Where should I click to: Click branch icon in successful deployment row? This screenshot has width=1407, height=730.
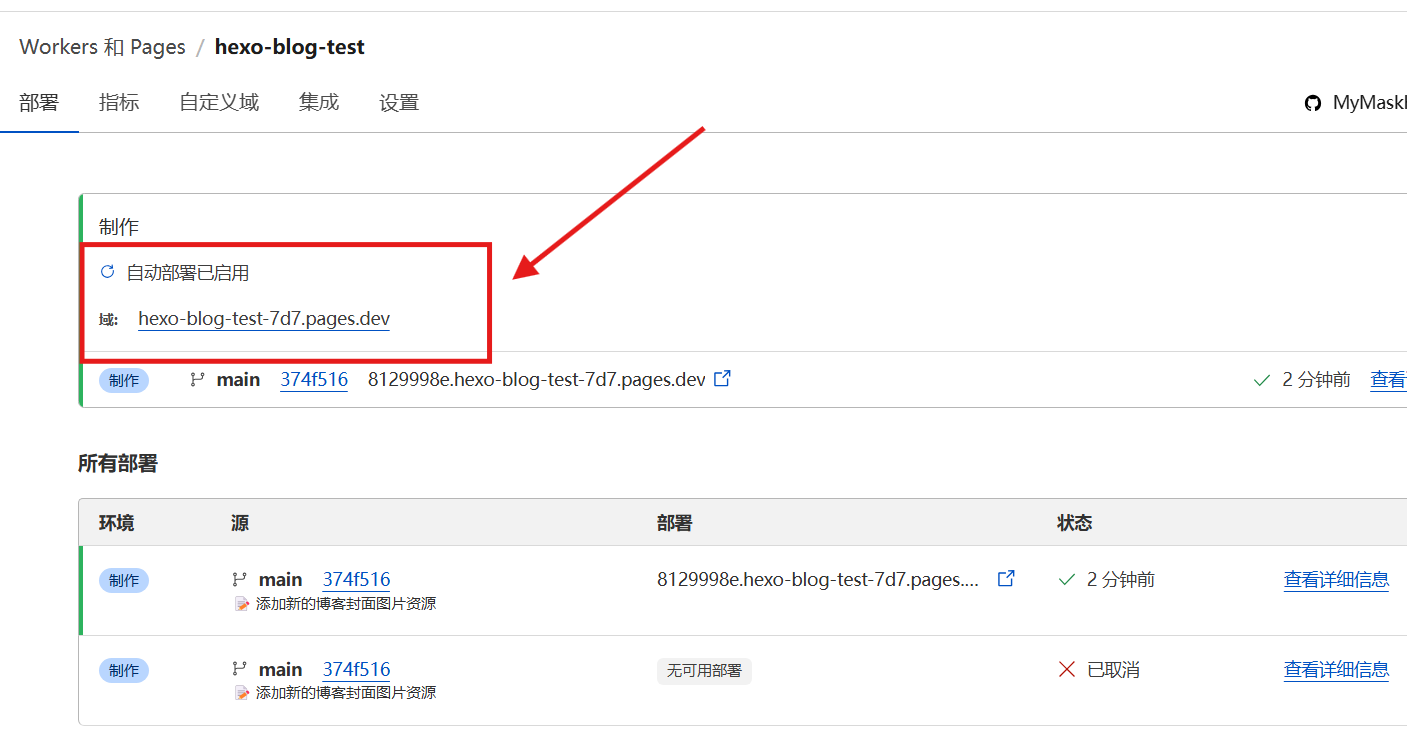[x=239, y=579]
